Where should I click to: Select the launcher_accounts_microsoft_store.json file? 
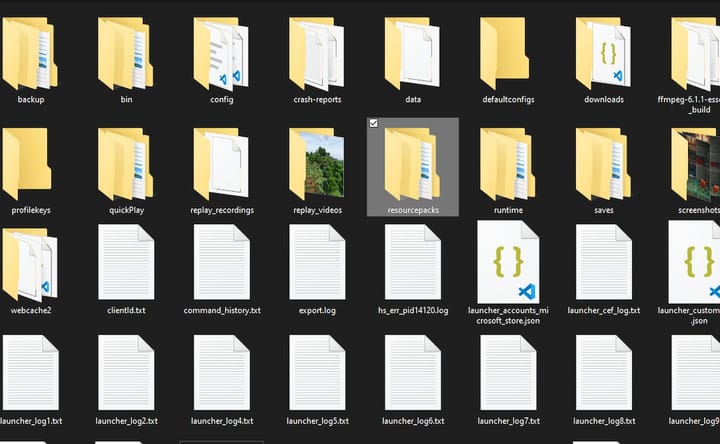(x=508, y=262)
